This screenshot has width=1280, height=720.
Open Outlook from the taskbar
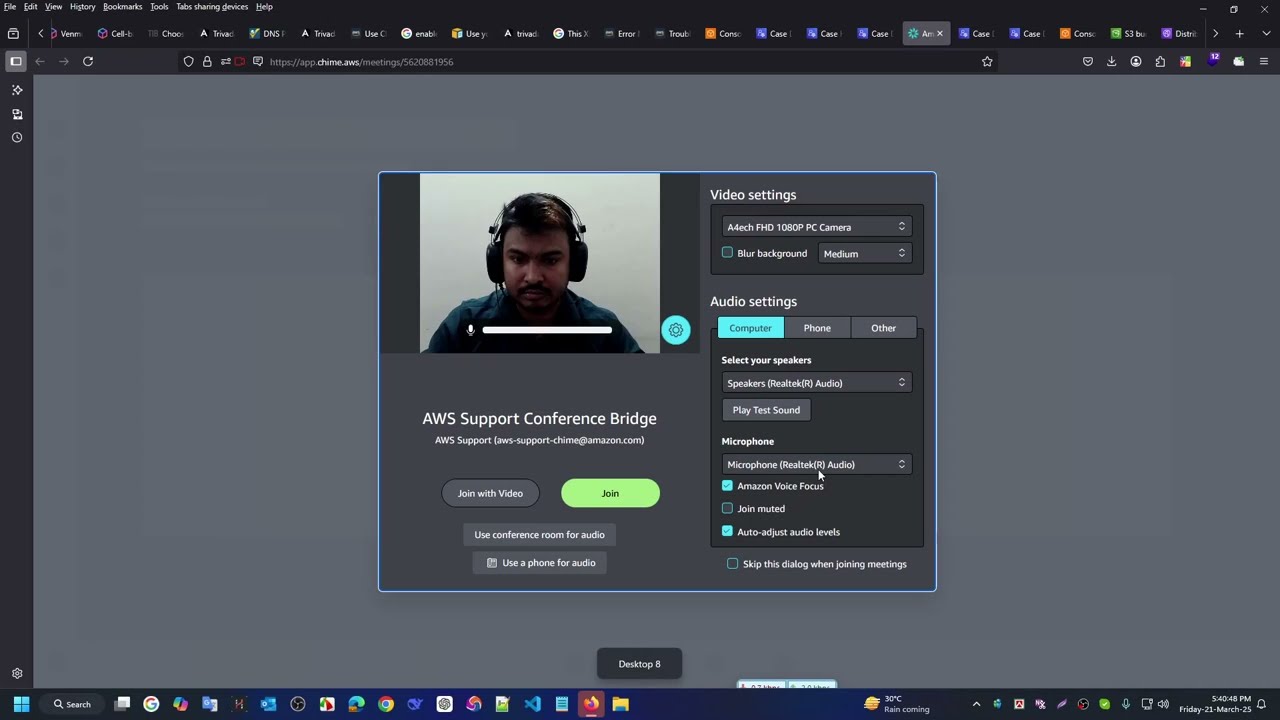[x=268, y=704]
